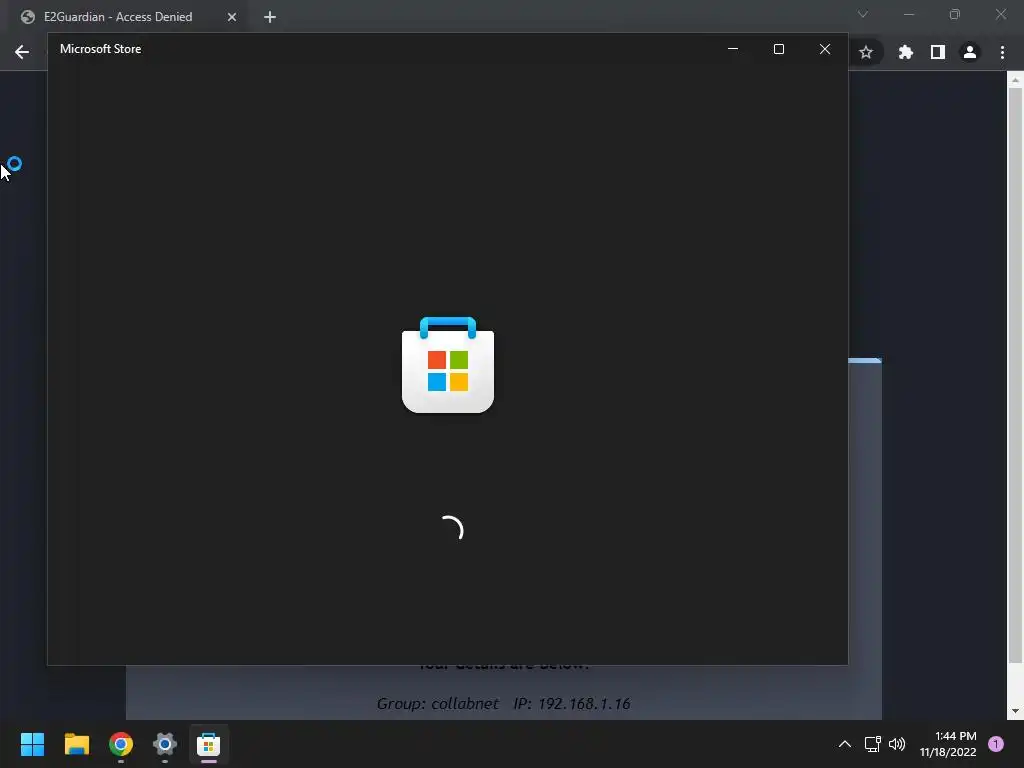Screen dimensions: 1024x768
Task: Go back in the Chrome browser
Action: [x=22, y=52]
